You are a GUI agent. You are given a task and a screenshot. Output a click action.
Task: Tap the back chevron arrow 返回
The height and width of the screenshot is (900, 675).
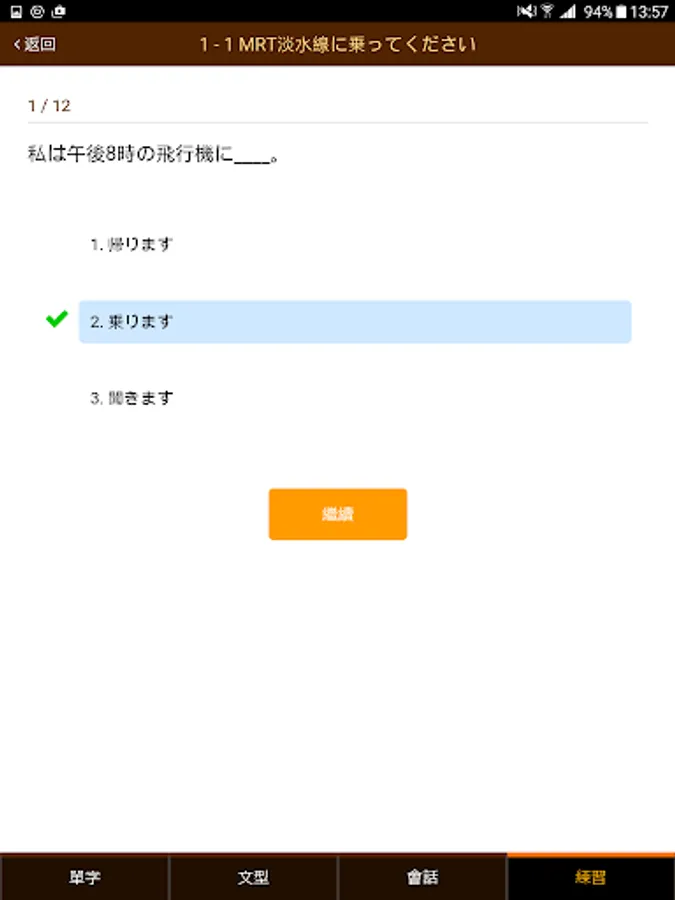(17, 45)
